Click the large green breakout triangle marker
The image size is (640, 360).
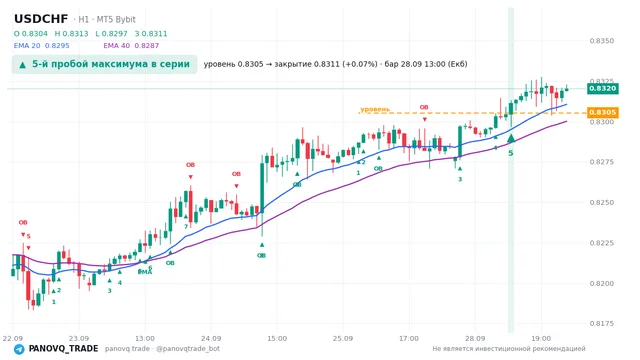[x=511, y=138]
